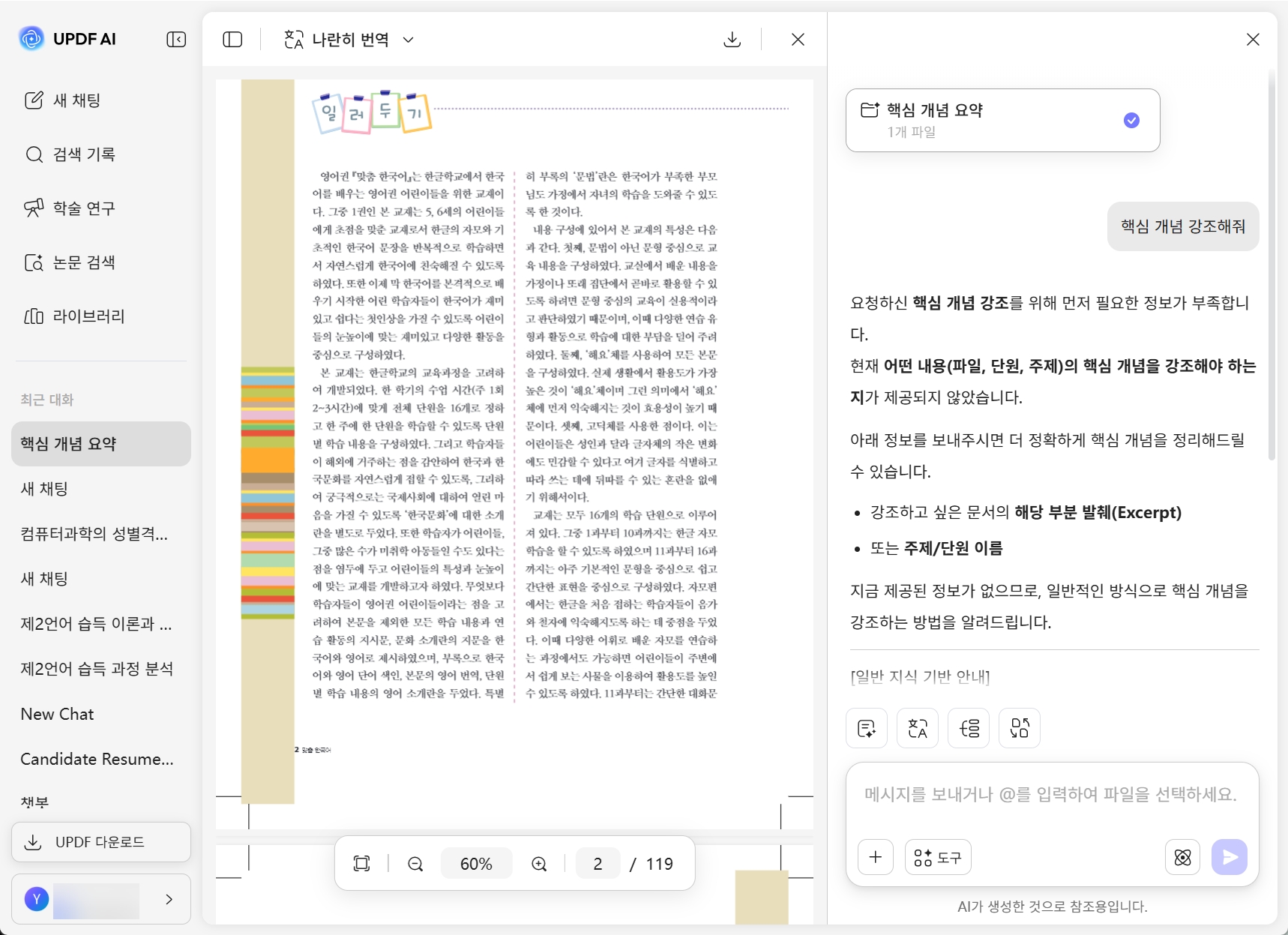Click the total page count 119
The width and height of the screenshot is (1288, 935).
point(660,864)
